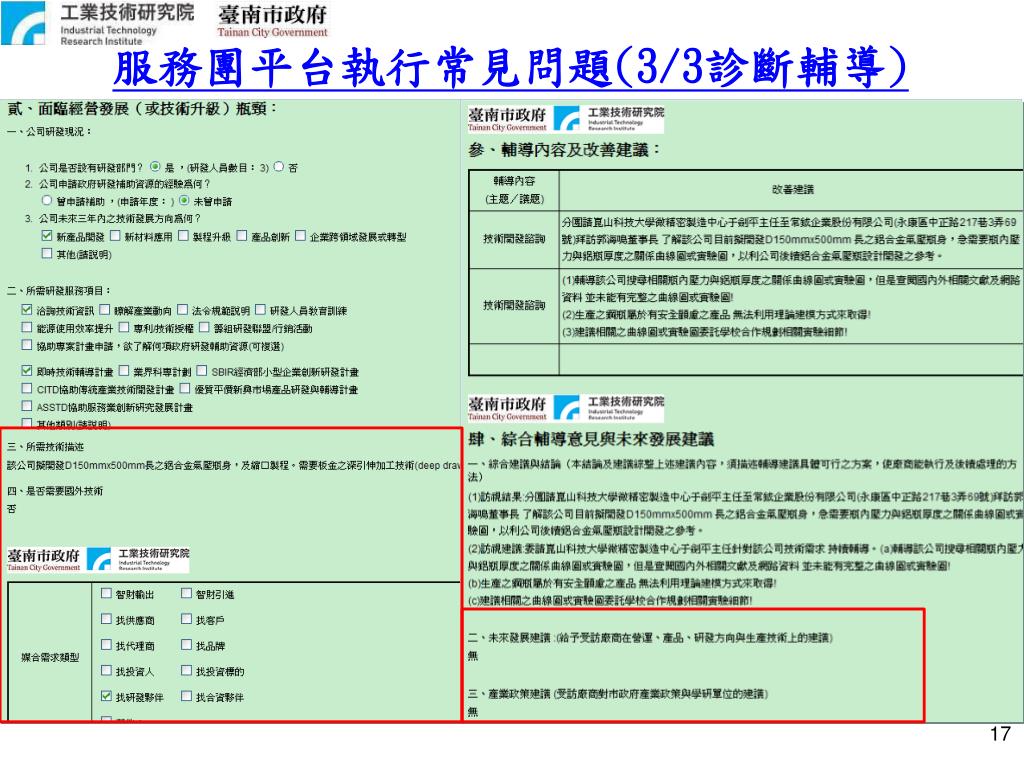Check the 協助專案計畫申請 checkbox
Screen dimensions: 1024x768
[x=27, y=345]
